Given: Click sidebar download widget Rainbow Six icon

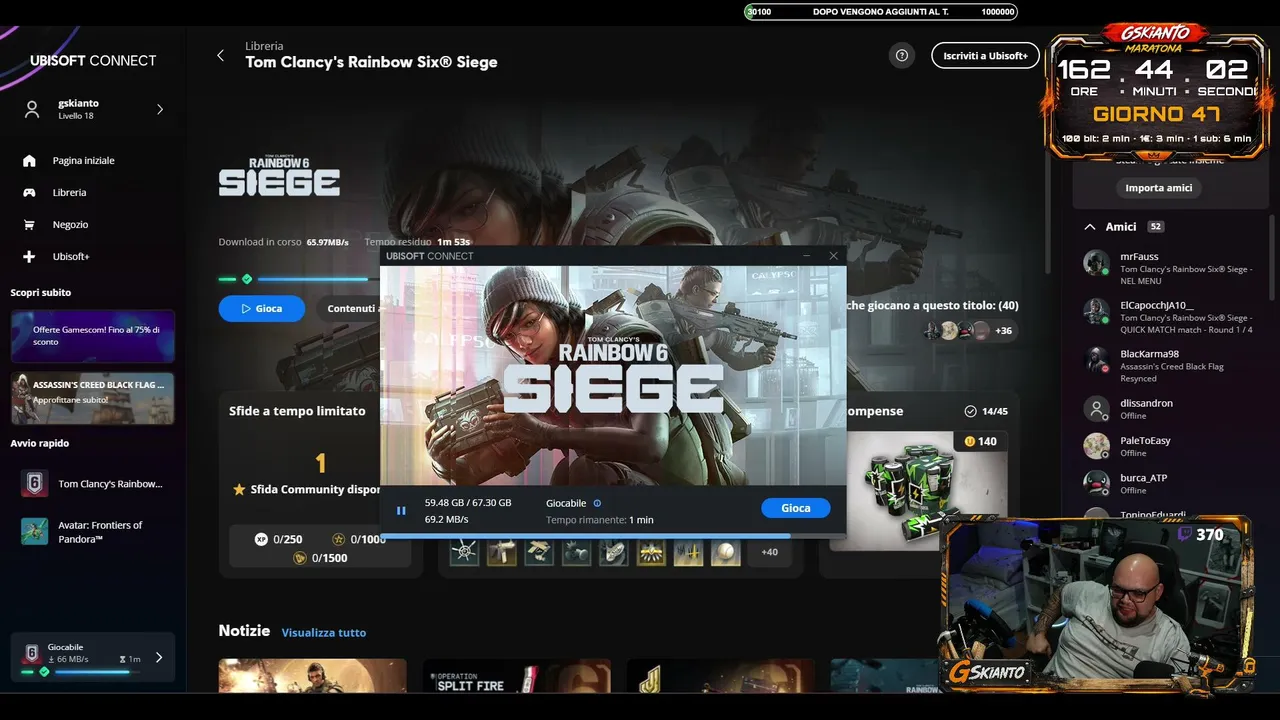Looking at the screenshot, I should coord(32,653).
